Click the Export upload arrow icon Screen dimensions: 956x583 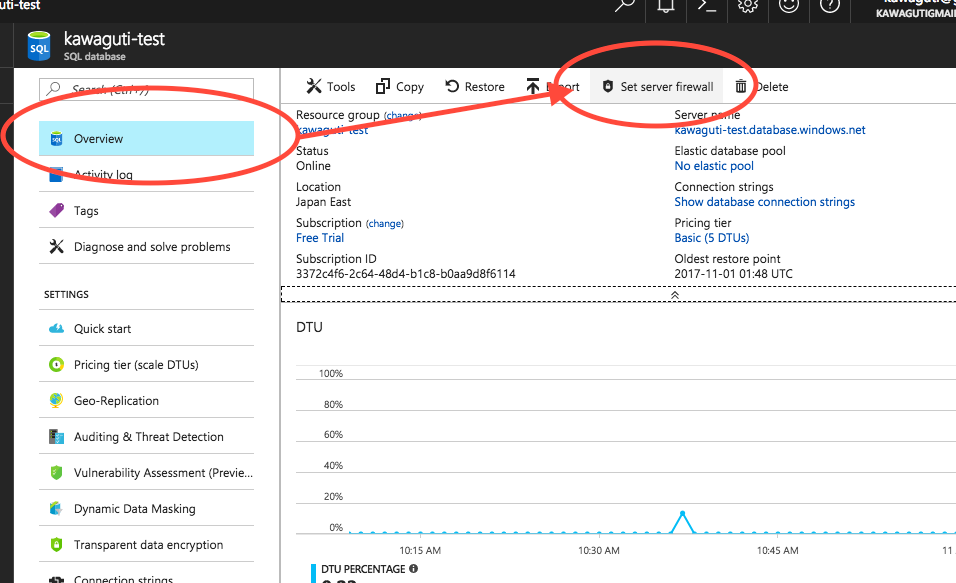[x=533, y=87]
